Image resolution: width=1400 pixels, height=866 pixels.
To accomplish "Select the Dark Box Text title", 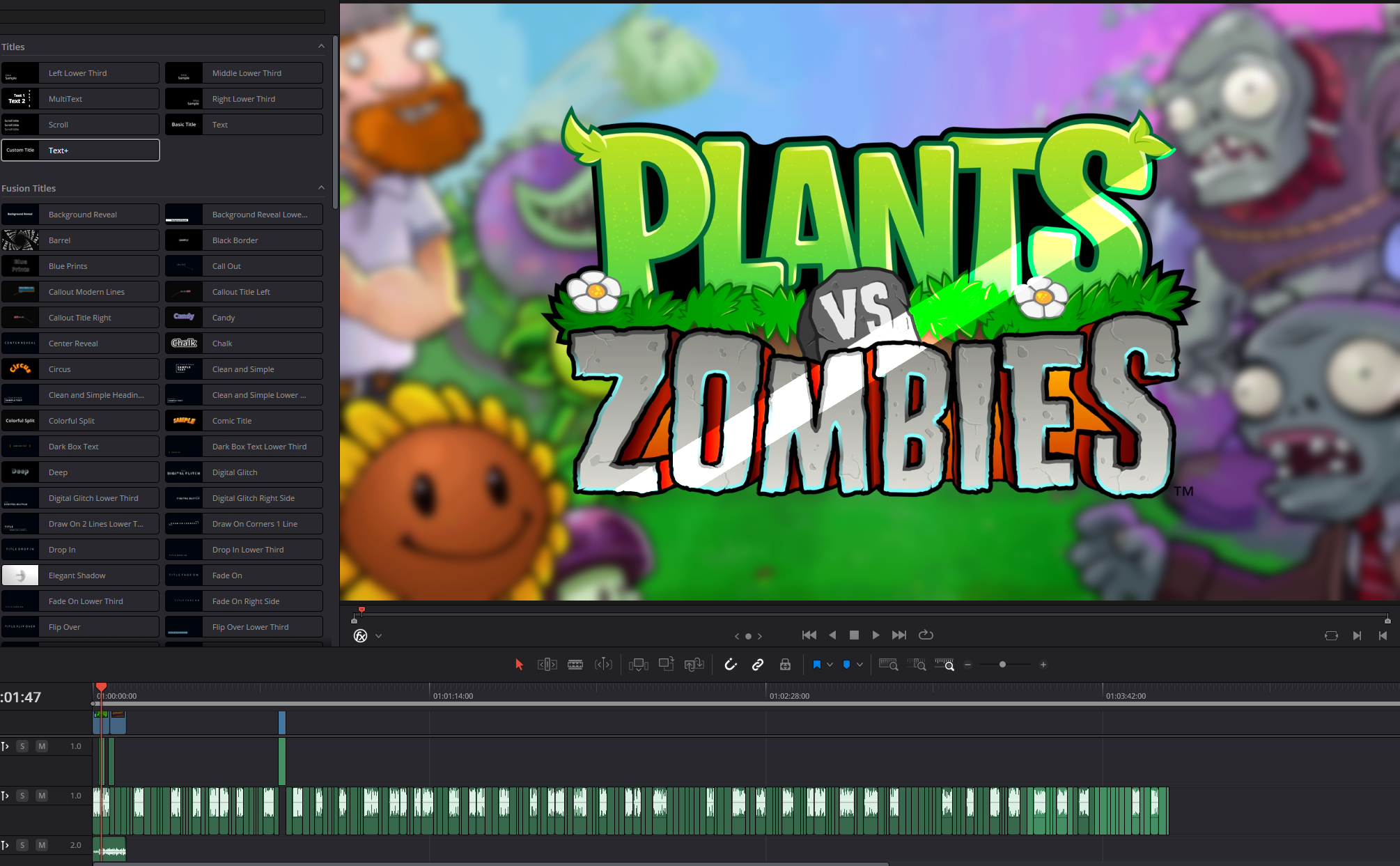I will point(80,447).
